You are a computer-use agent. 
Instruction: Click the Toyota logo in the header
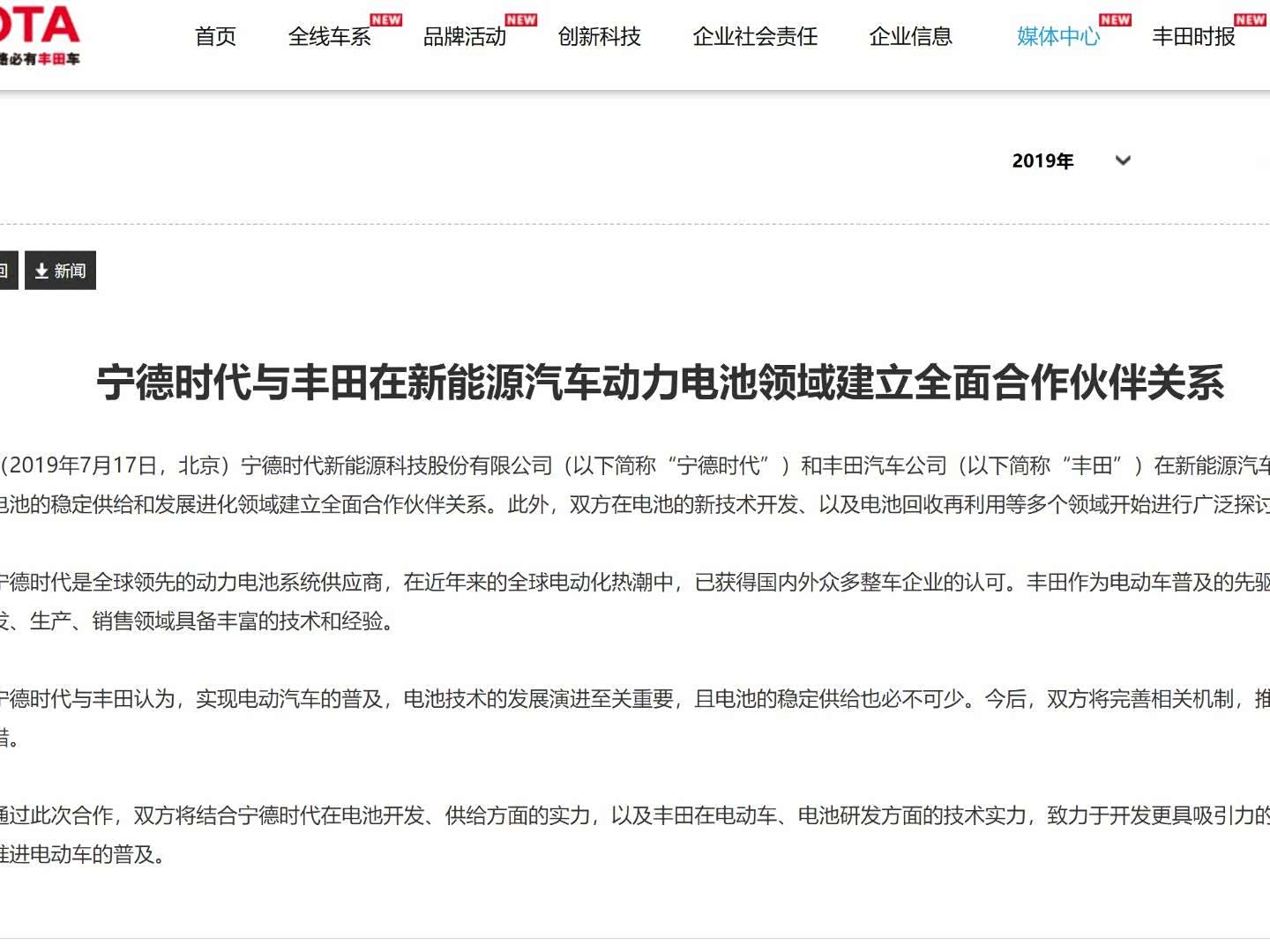39,35
